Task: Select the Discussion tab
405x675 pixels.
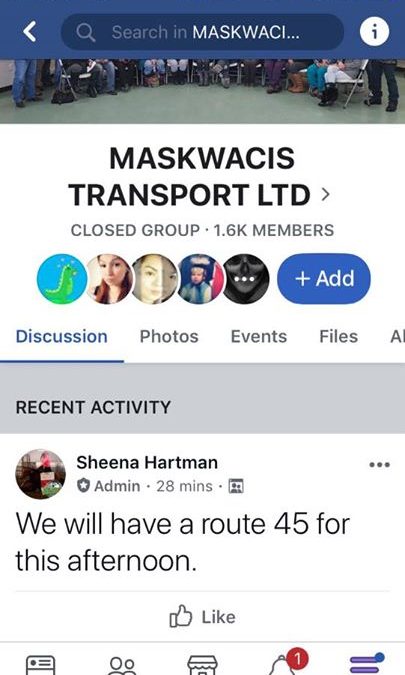Action: 62,336
